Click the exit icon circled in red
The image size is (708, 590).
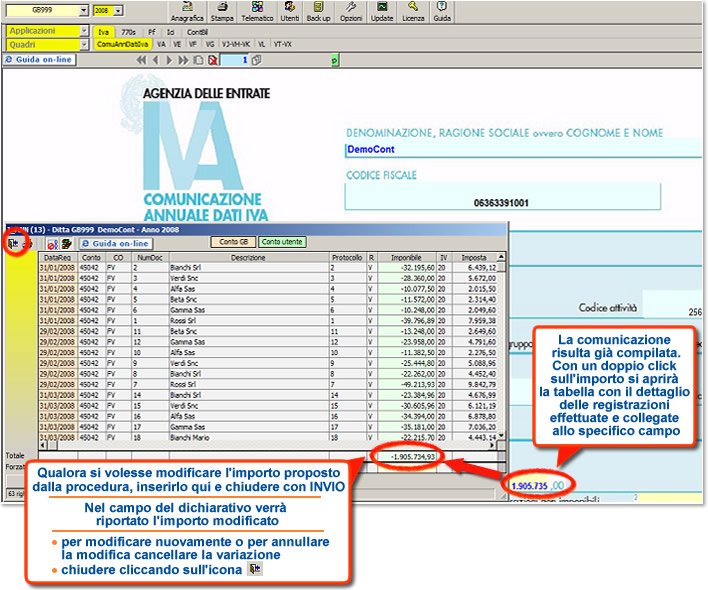(x=15, y=242)
